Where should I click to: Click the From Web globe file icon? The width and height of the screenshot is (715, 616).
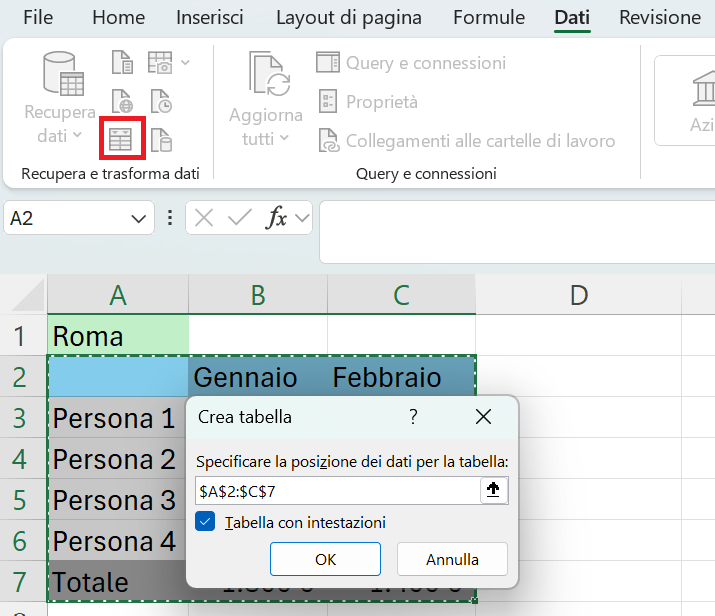click(x=122, y=101)
